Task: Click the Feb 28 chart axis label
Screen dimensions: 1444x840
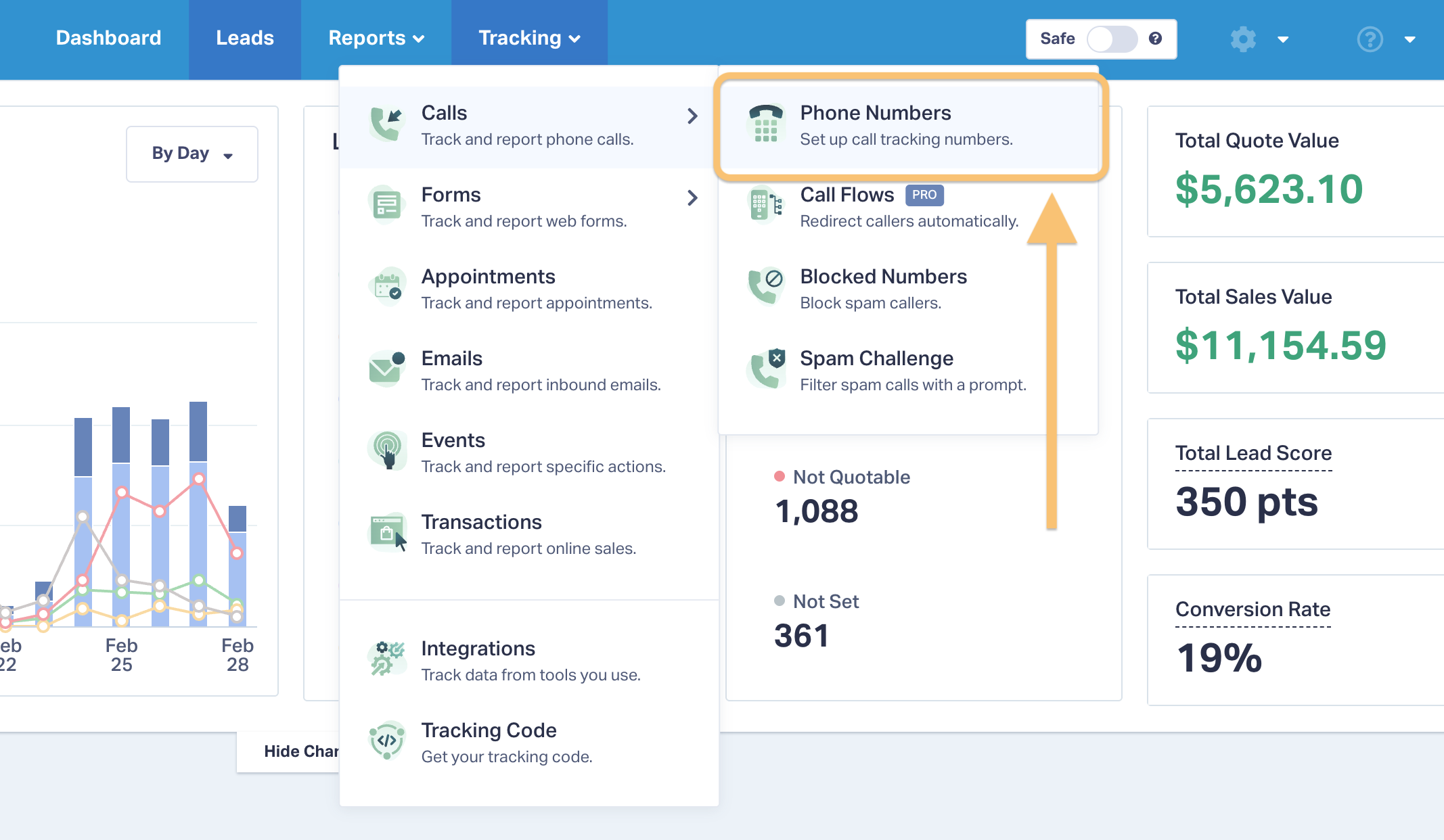Action: pos(238,655)
